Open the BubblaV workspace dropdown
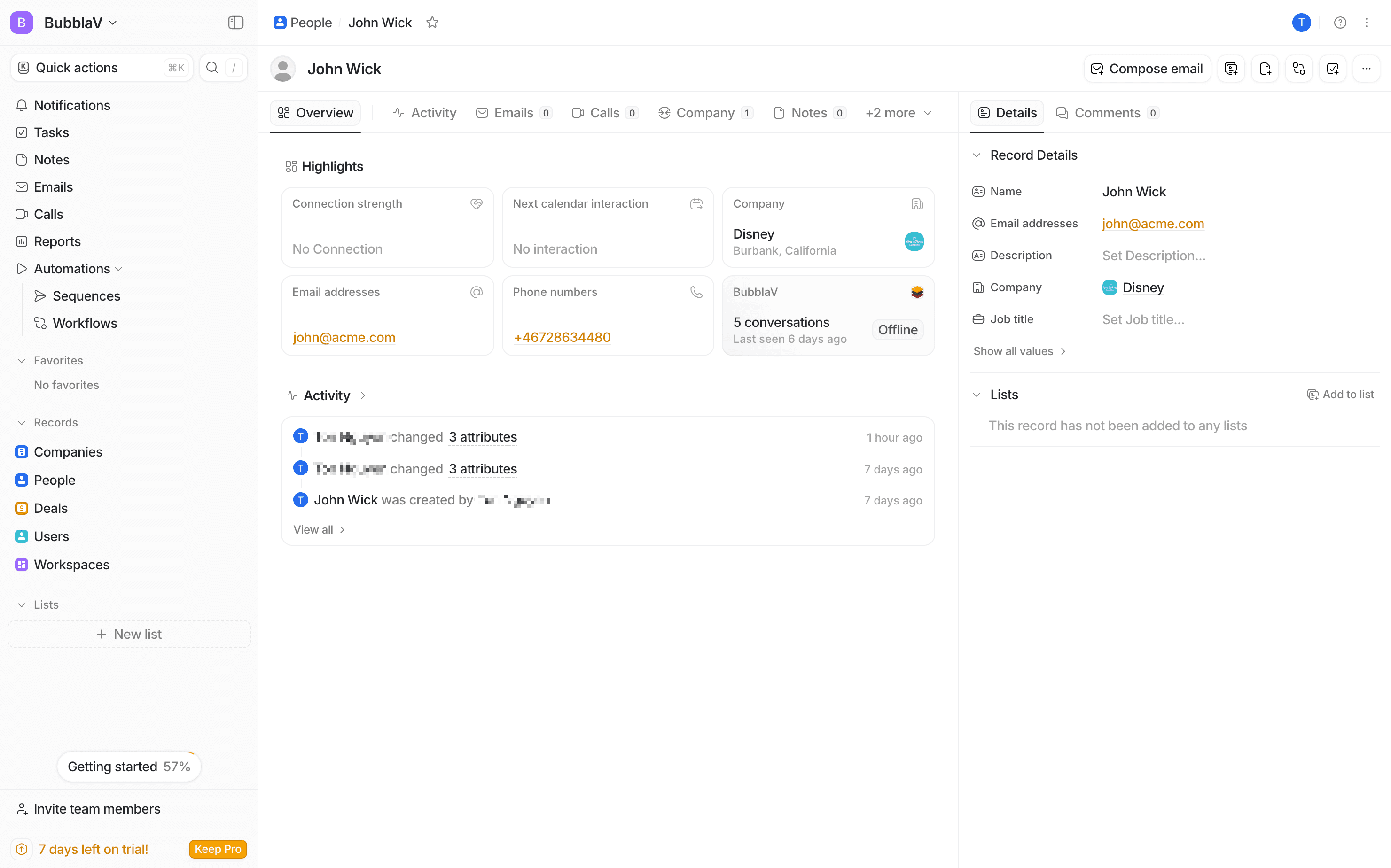Image resolution: width=1391 pixels, height=868 pixels. click(x=80, y=23)
